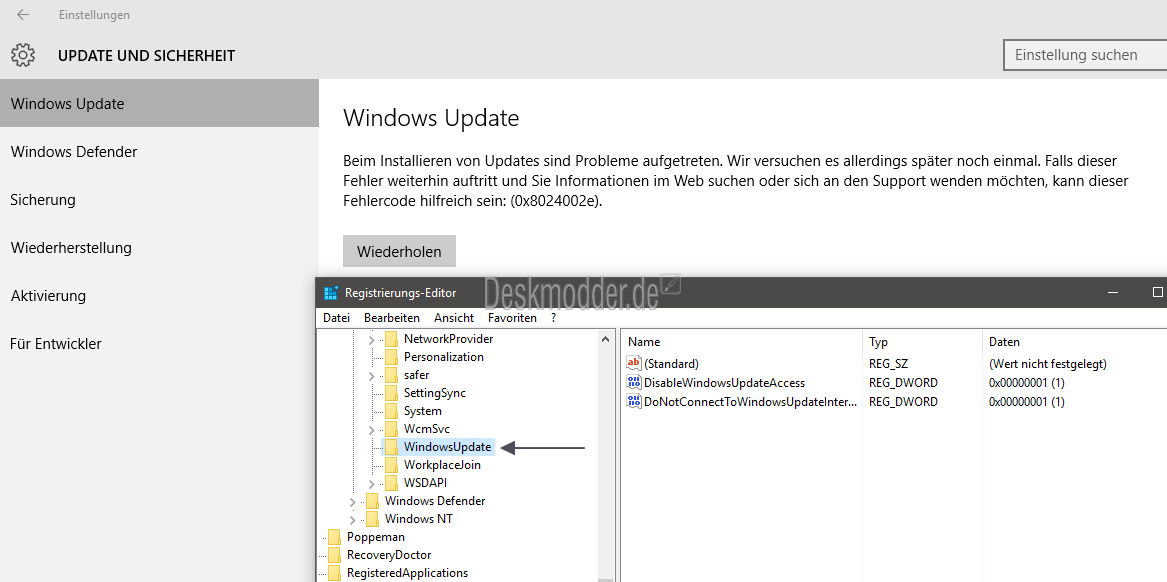This screenshot has width=1167, height=582.
Task: Select the Poppeman key label
Action: (x=376, y=537)
